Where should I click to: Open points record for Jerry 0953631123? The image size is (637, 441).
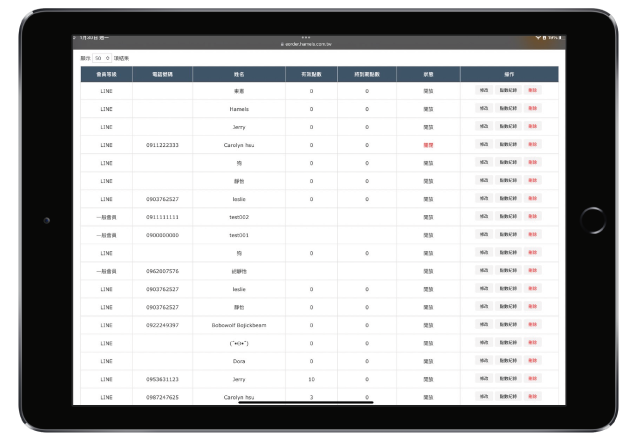click(508, 378)
